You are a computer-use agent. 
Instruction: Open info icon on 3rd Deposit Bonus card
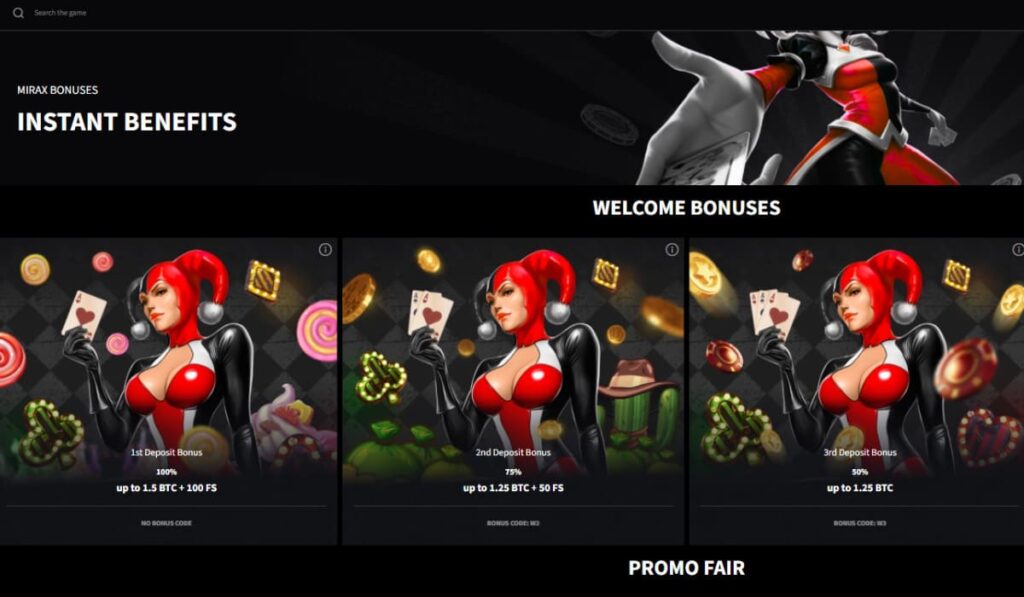[x=1018, y=250]
